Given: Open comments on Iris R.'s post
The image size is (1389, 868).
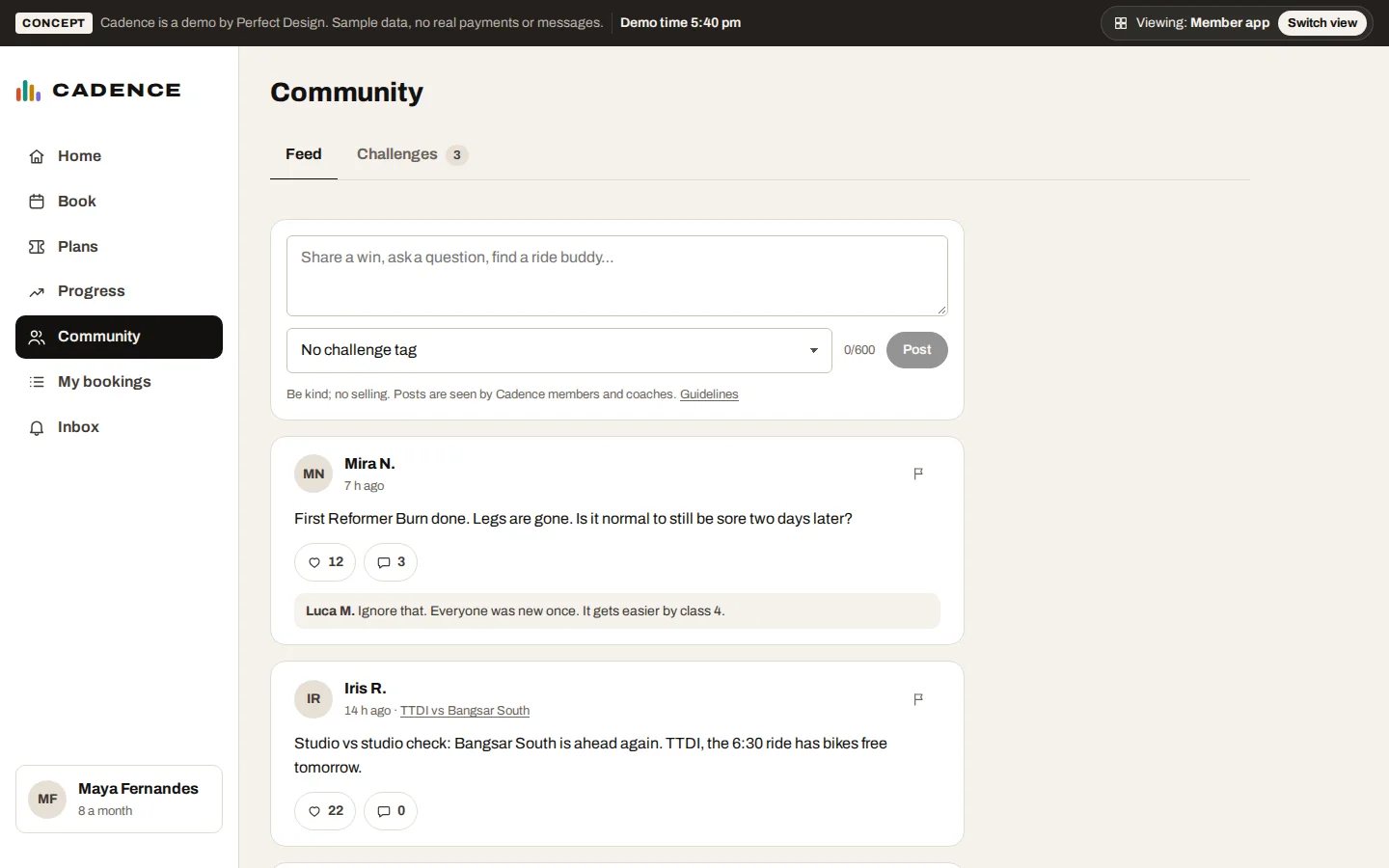Looking at the screenshot, I should (391, 811).
